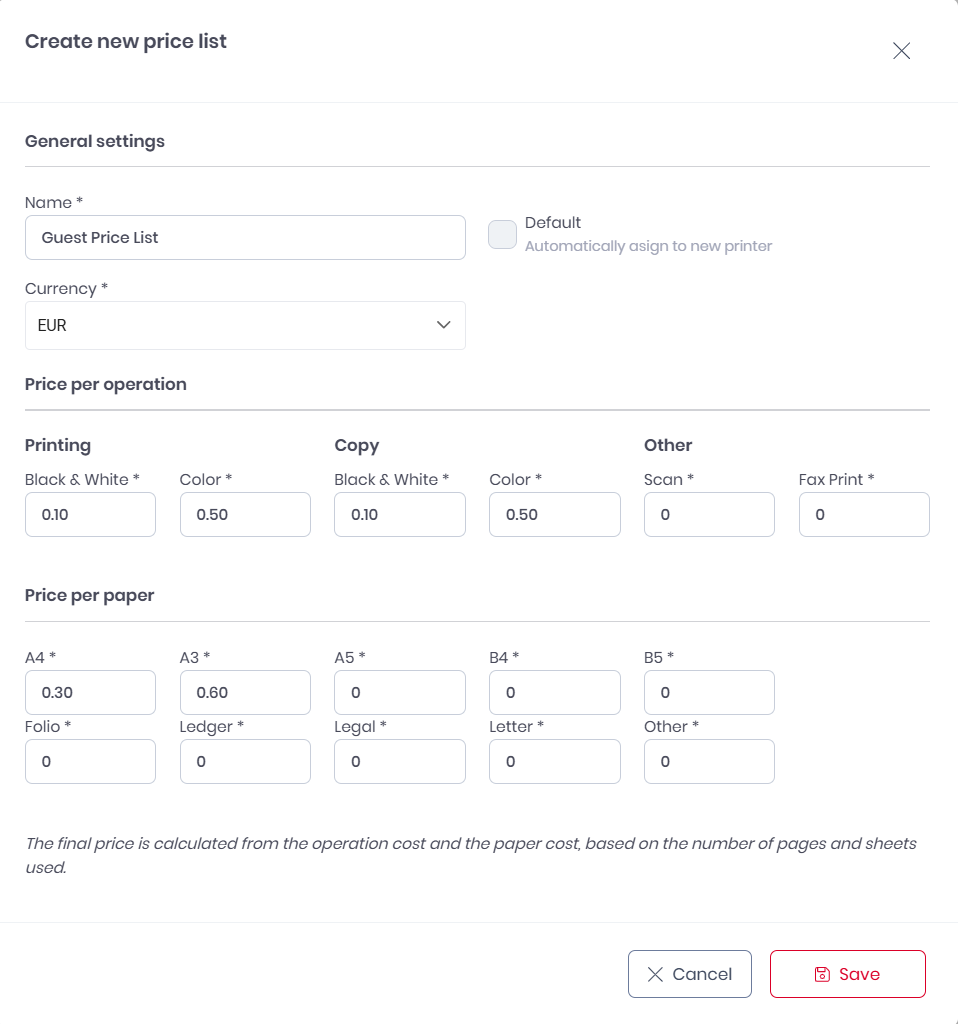This screenshot has width=958, height=1024.
Task: Click the Fax Print price input
Action: click(x=864, y=515)
